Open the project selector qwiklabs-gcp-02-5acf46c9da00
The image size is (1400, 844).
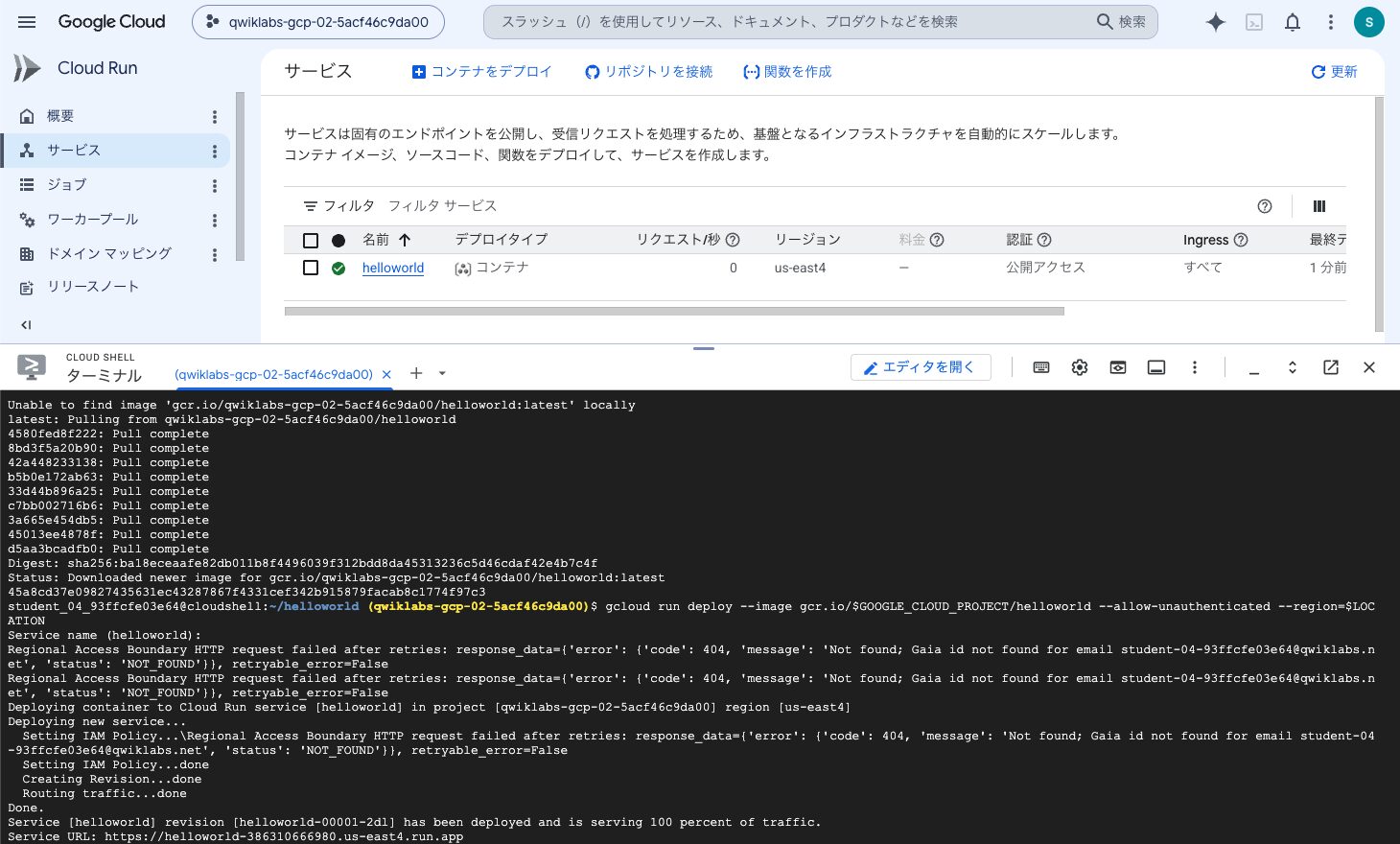[318, 22]
